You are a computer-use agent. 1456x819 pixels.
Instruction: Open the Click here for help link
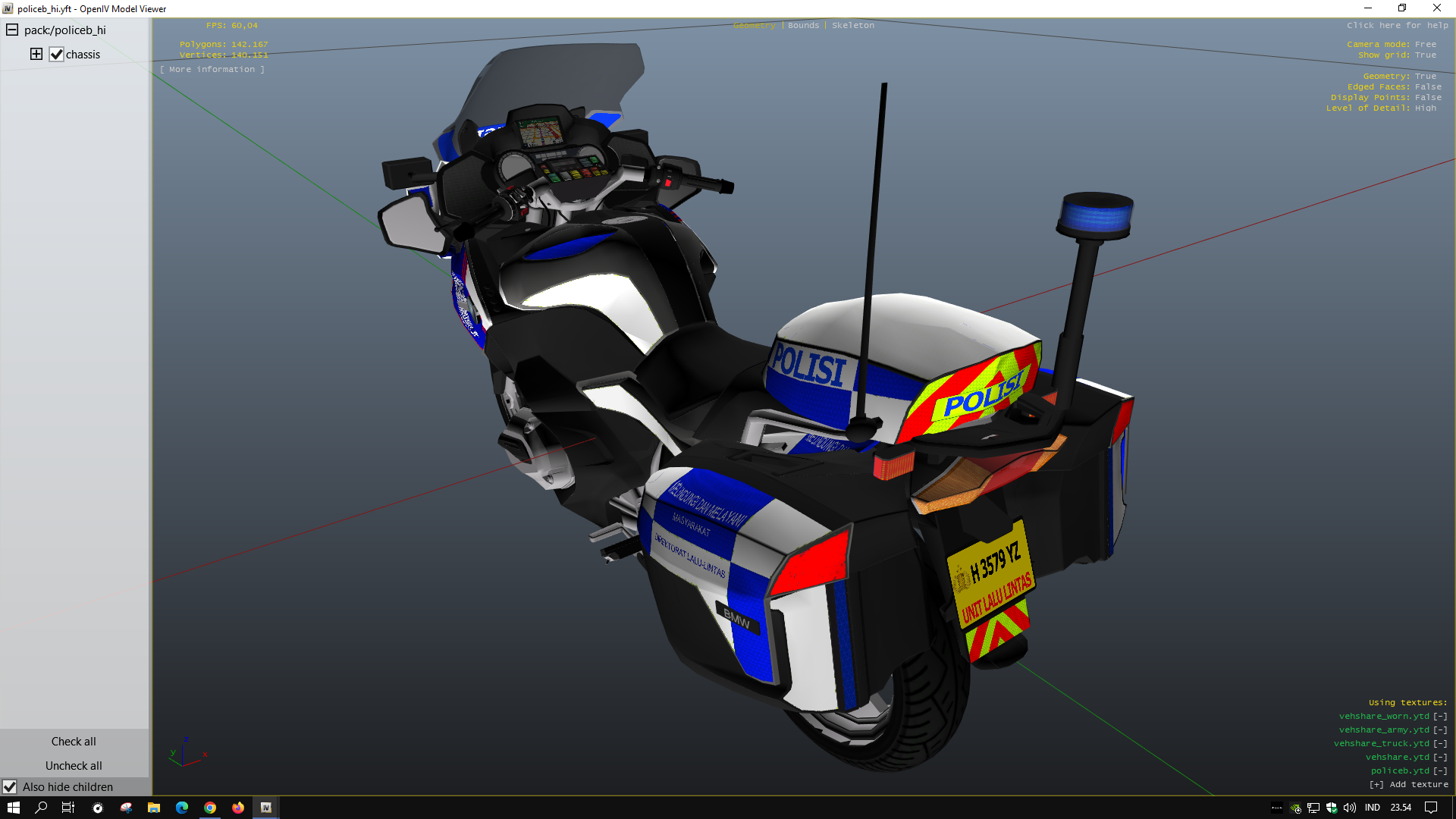point(1397,25)
